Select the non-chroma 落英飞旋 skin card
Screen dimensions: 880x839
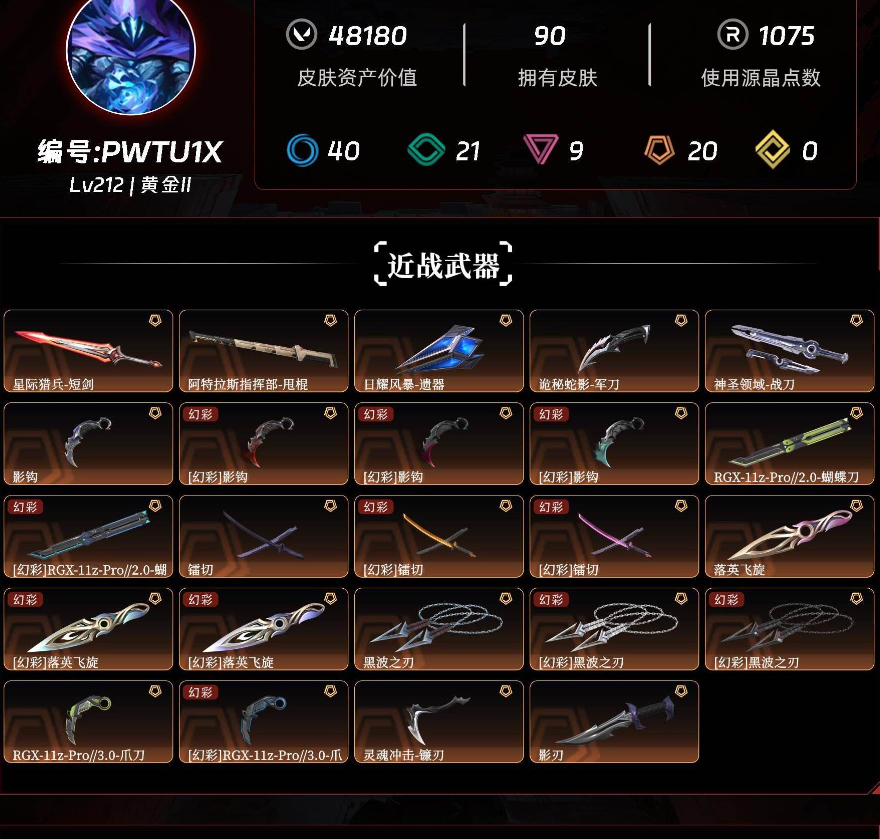tap(790, 537)
